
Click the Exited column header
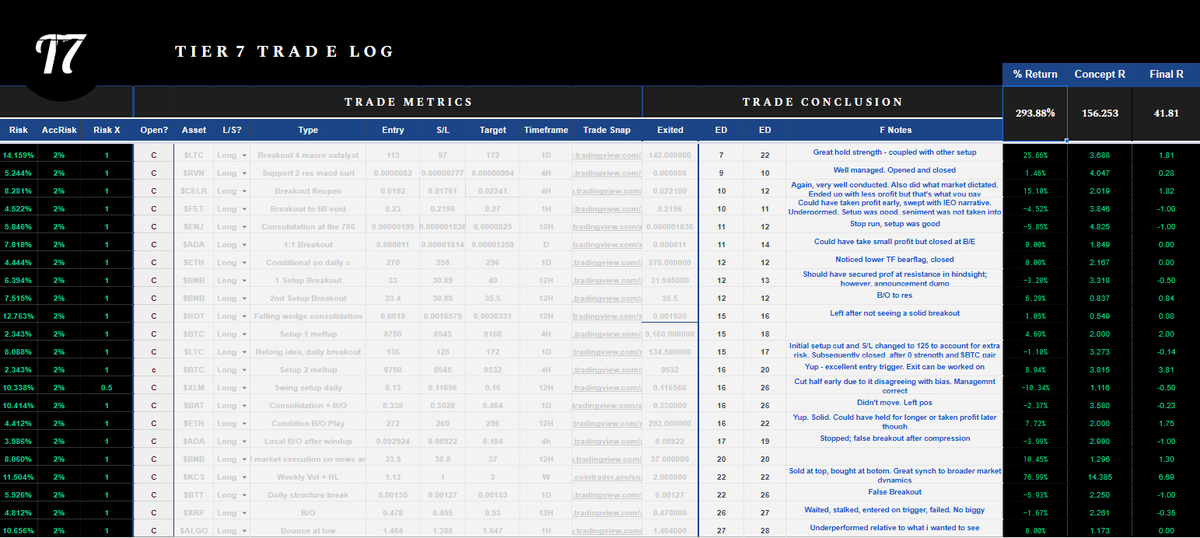[670, 130]
